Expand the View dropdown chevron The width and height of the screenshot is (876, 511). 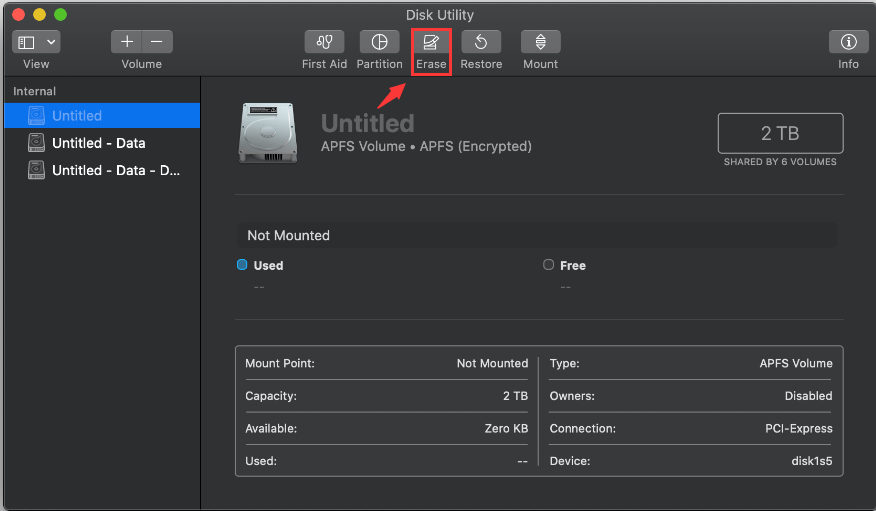pyautogui.click(x=51, y=42)
